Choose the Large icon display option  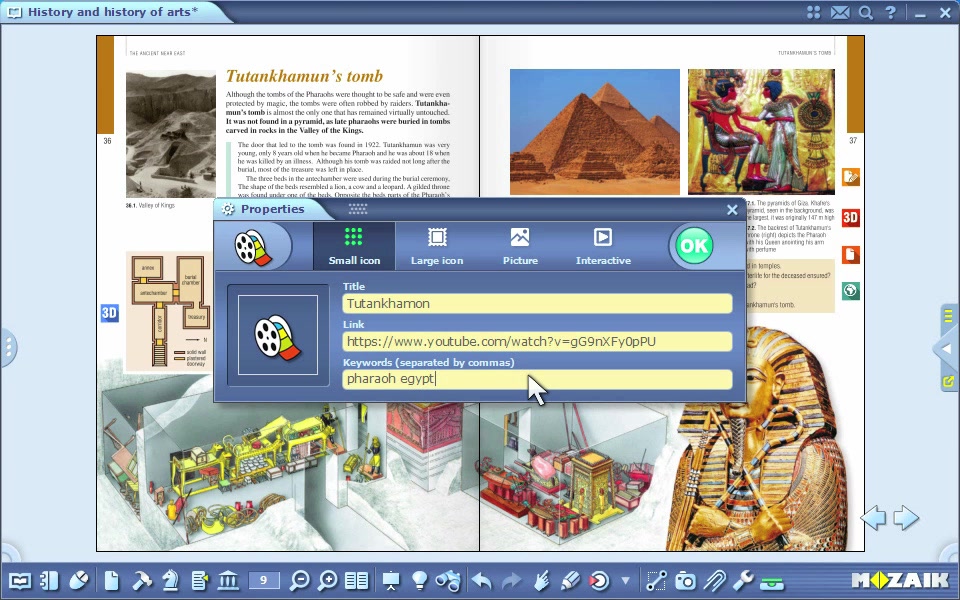[437, 246]
